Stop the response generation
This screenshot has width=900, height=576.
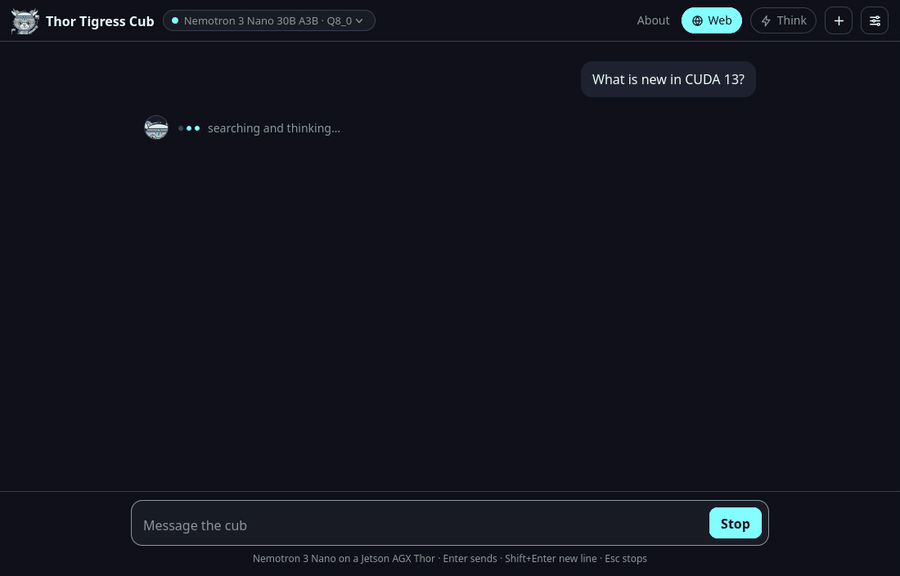(x=735, y=523)
